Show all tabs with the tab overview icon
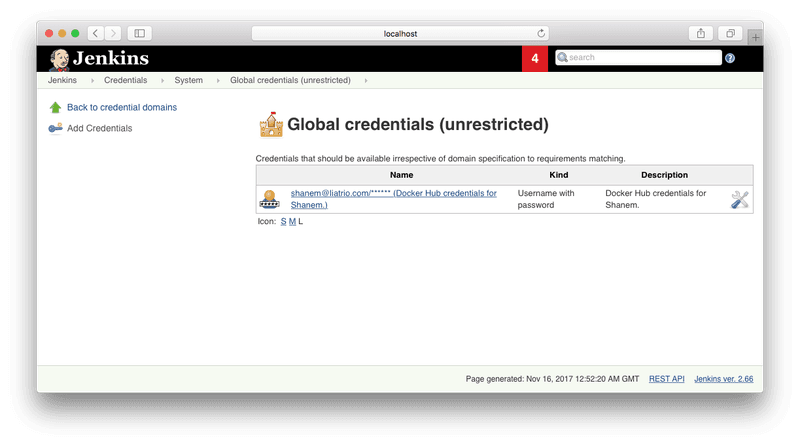This screenshot has width=800, height=445. [x=730, y=33]
